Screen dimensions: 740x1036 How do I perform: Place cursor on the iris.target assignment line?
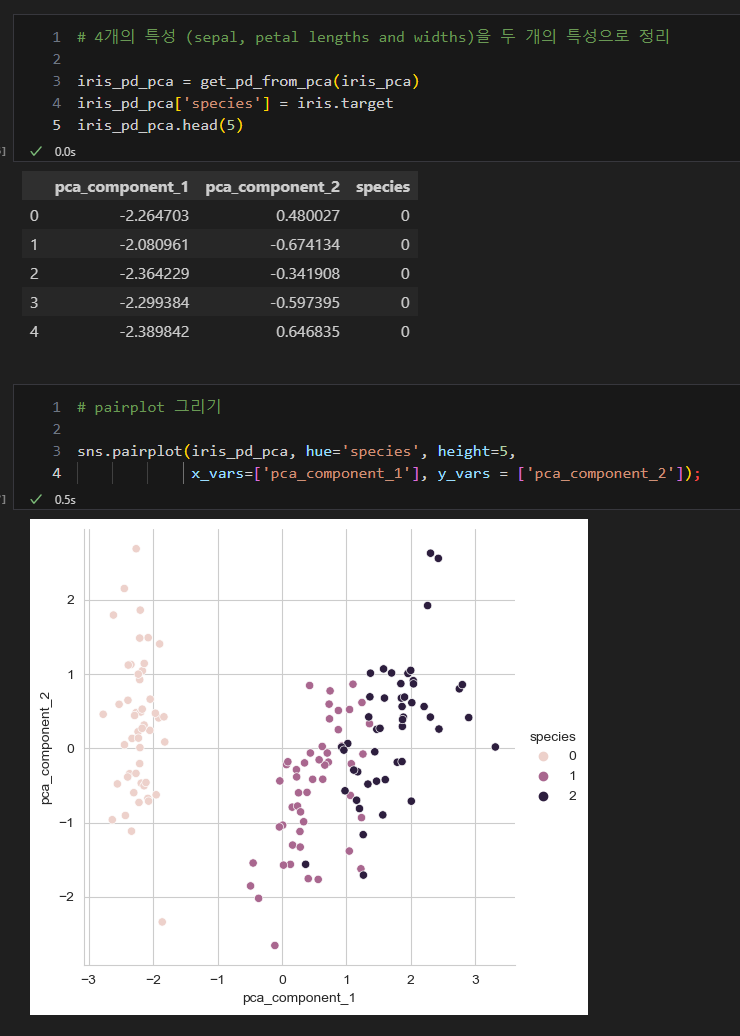click(235, 103)
